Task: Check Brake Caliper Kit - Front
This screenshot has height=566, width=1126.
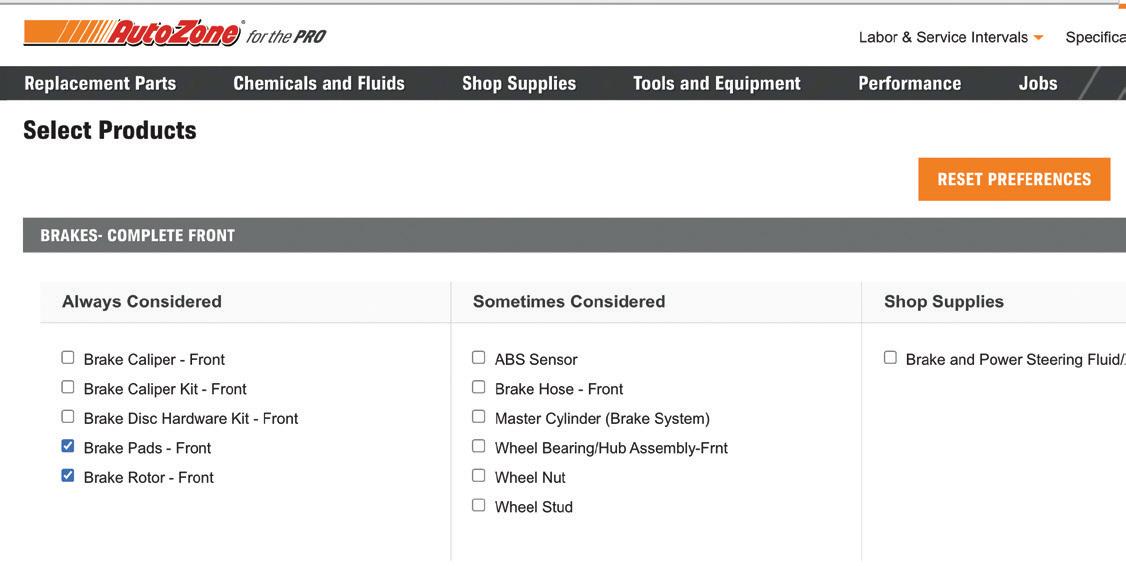Action: (x=68, y=387)
